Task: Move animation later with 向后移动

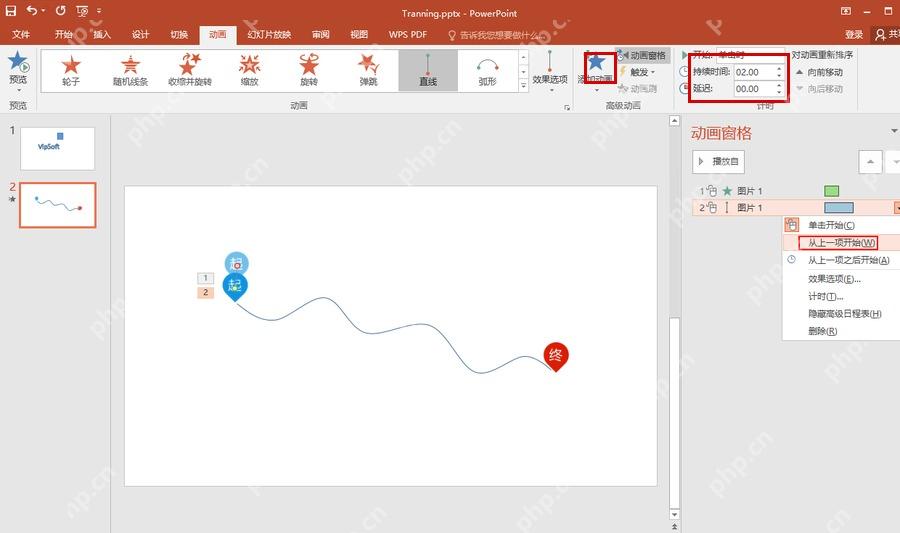Action: click(x=820, y=89)
